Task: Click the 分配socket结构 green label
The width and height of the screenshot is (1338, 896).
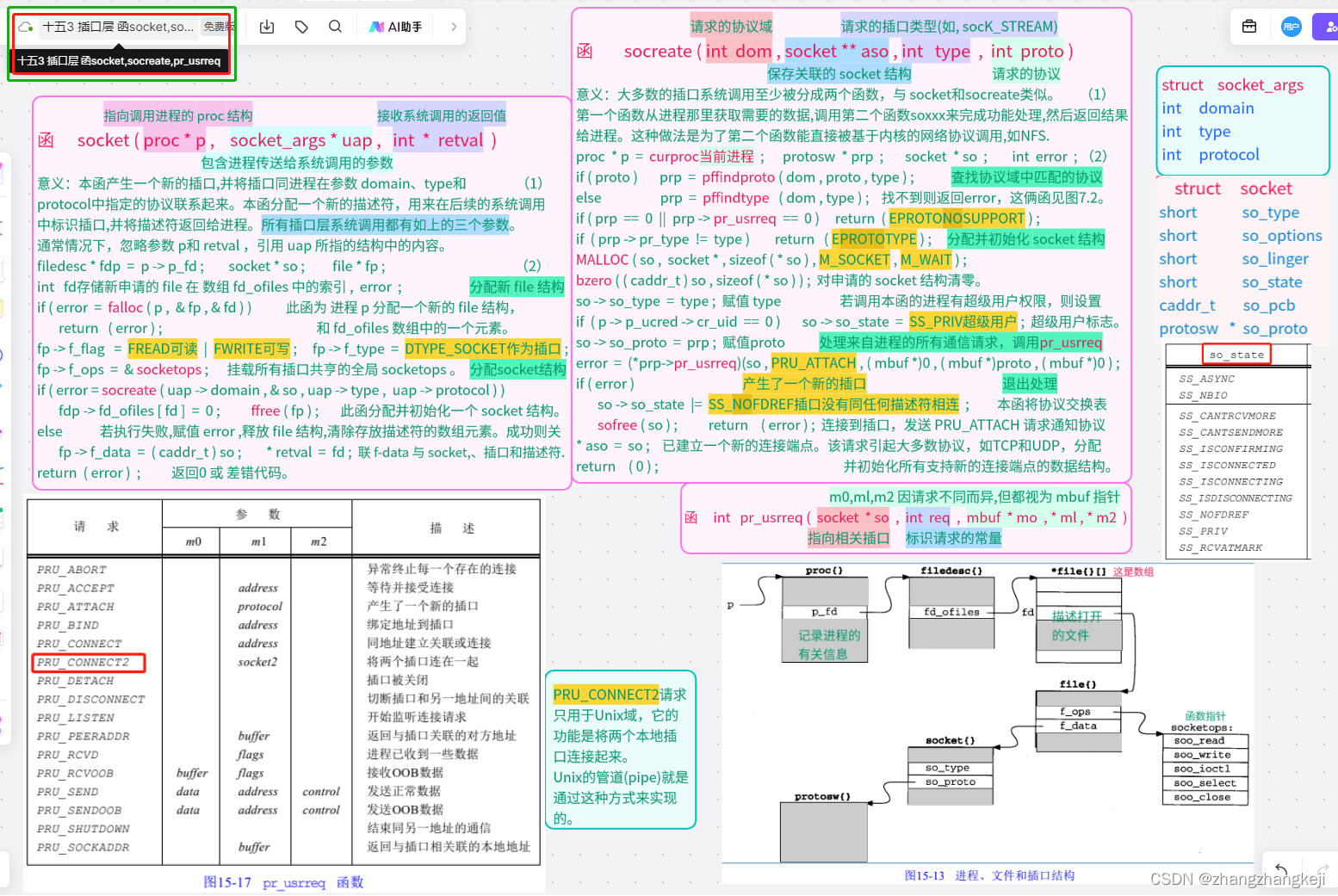Action: click(517, 369)
